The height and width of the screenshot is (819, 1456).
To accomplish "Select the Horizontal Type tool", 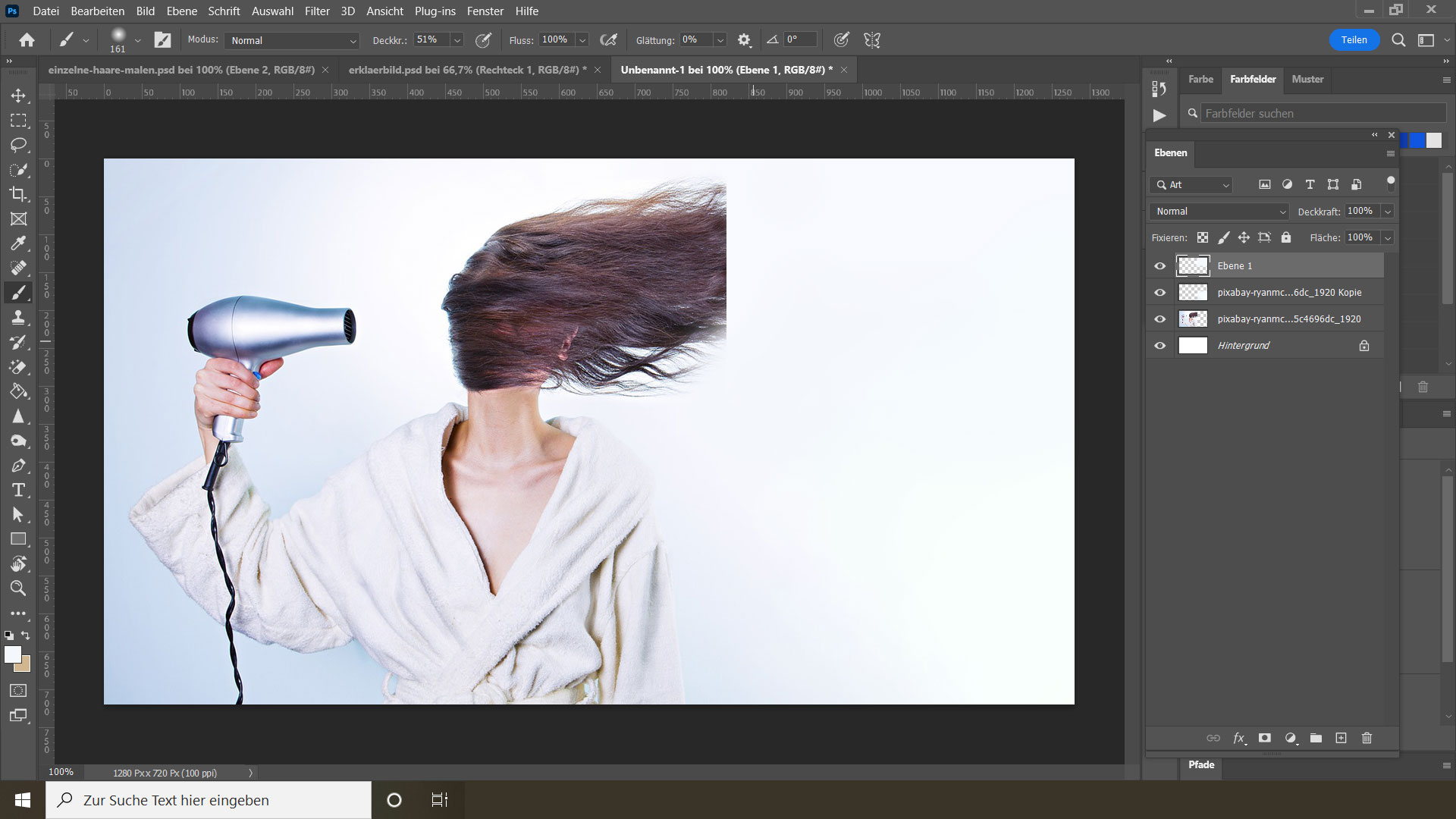I will 18,490.
